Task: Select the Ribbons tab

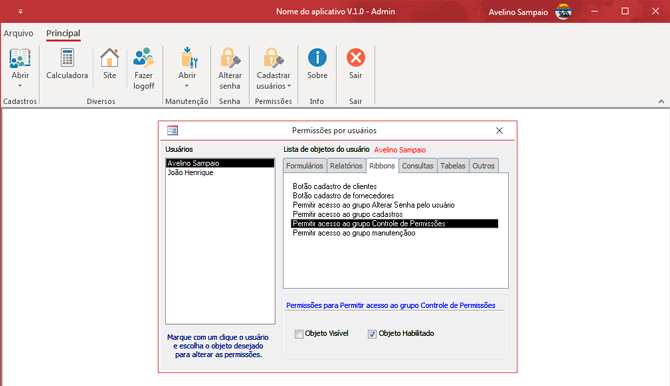Action: pos(382,165)
